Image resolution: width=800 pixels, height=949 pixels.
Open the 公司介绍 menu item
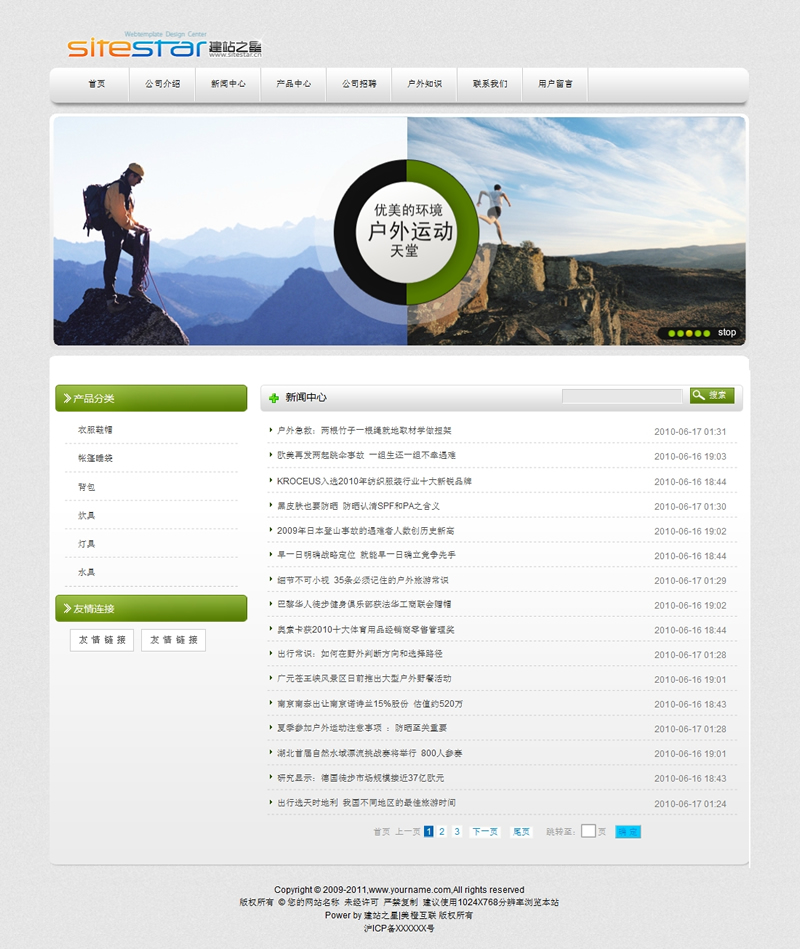162,85
